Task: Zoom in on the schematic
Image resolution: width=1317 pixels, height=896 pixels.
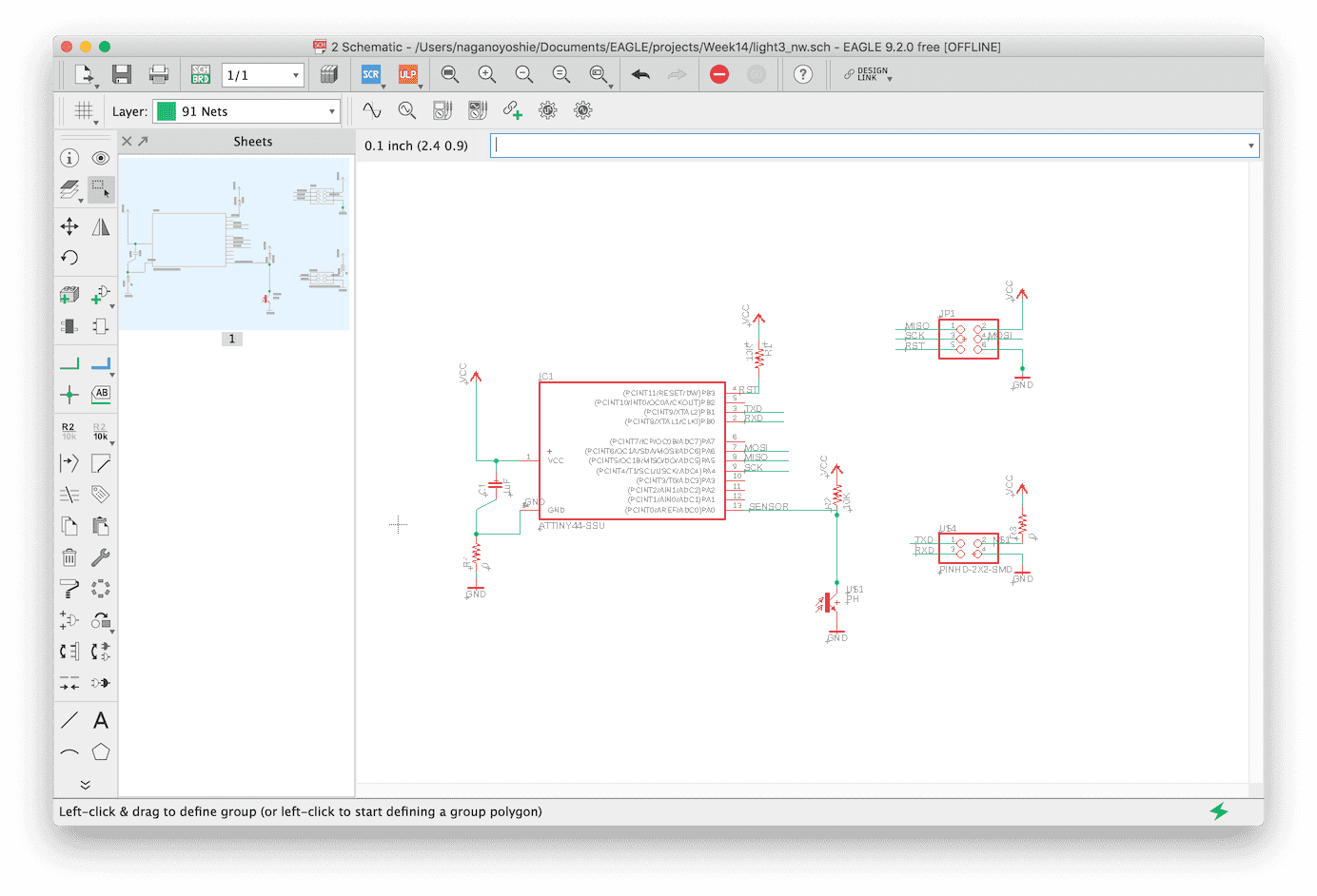Action: [x=487, y=74]
